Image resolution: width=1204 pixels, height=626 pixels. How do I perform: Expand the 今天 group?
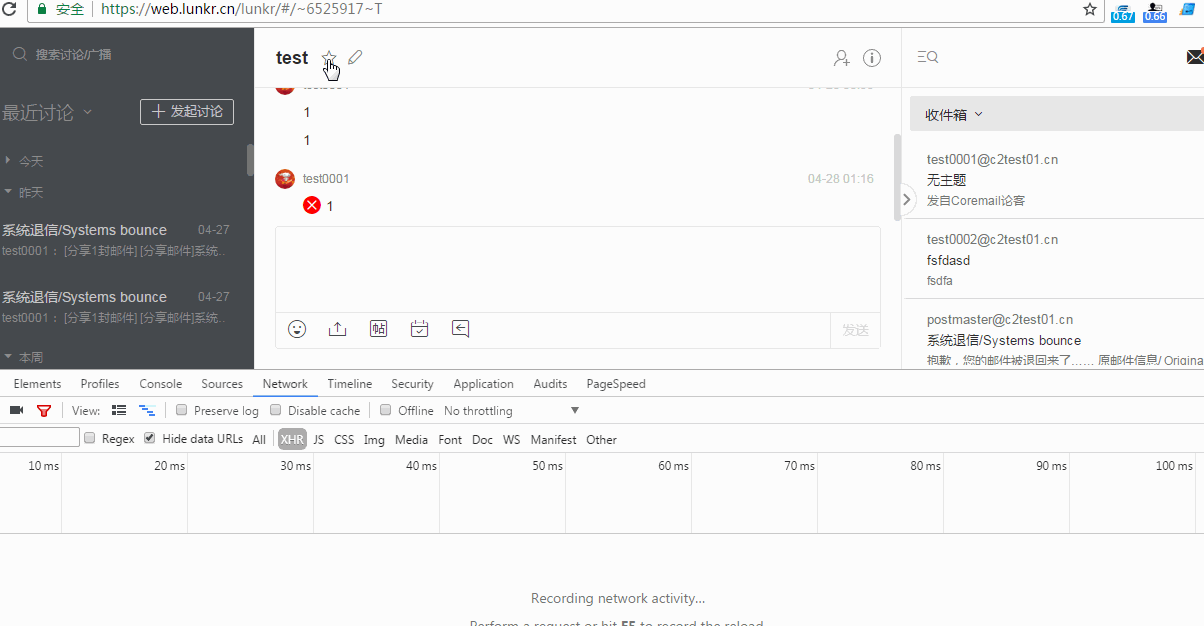(x=24, y=161)
